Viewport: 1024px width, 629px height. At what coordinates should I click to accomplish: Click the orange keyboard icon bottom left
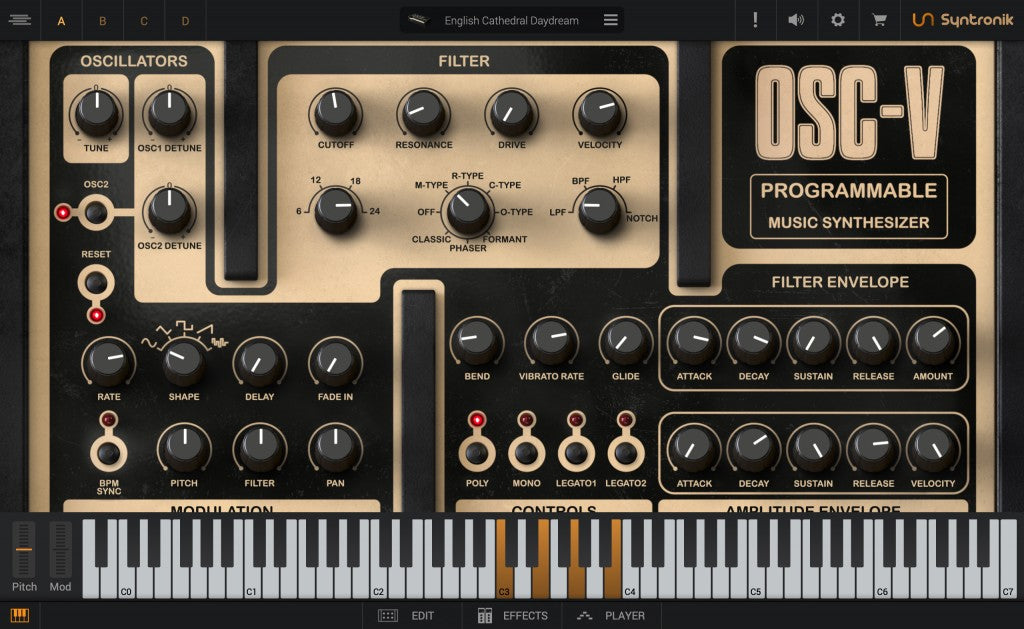[20, 615]
